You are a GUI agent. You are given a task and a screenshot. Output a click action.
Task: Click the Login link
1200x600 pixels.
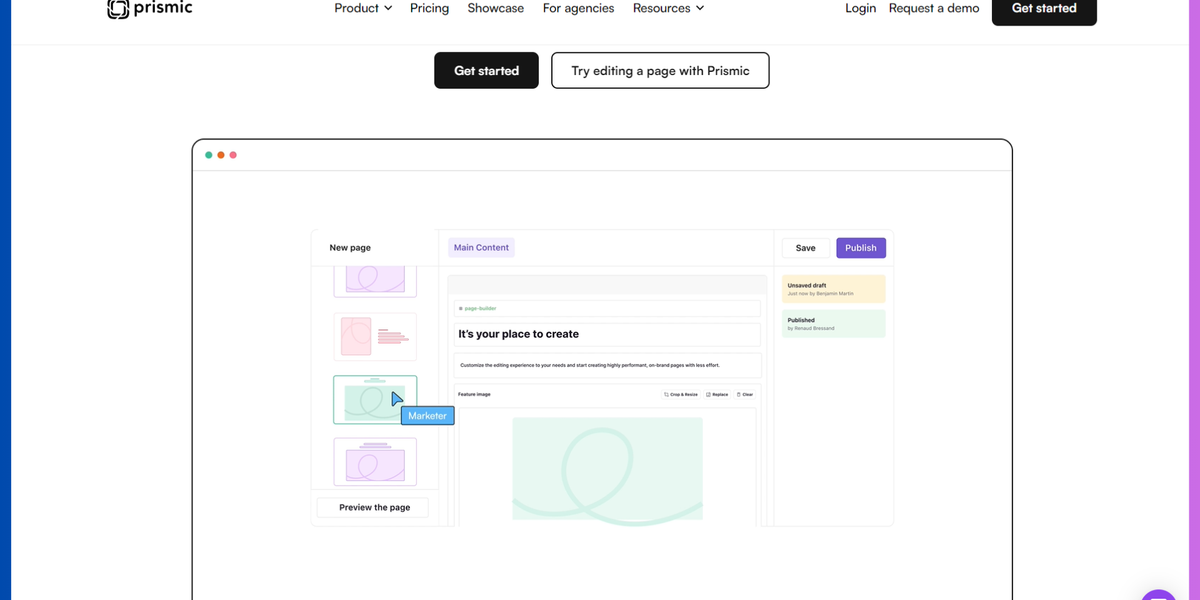pyautogui.click(x=860, y=8)
